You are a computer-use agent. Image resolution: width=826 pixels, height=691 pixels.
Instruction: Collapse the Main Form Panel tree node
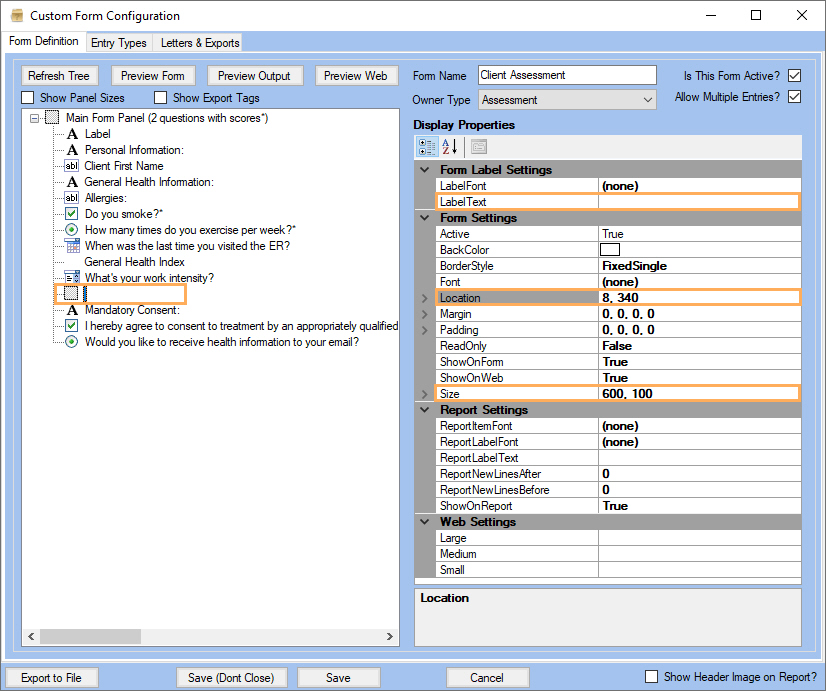click(34, 118)
